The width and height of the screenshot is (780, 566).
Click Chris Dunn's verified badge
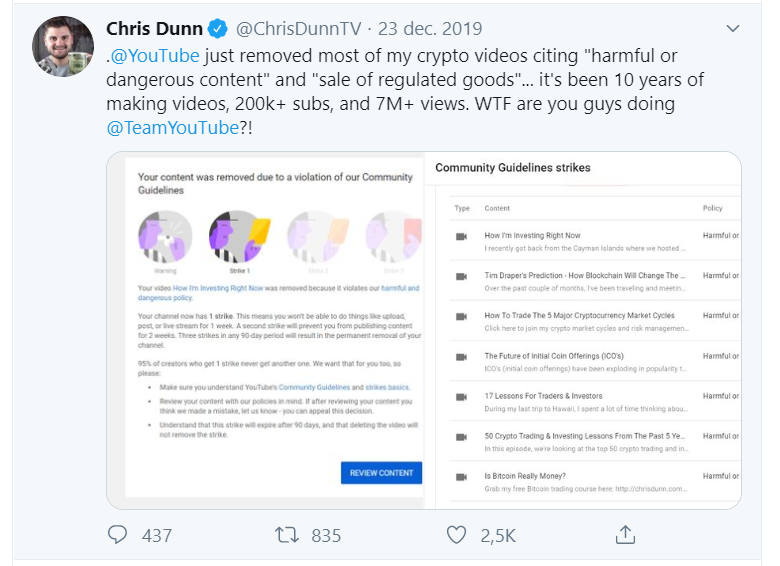(x=219, y=27)
